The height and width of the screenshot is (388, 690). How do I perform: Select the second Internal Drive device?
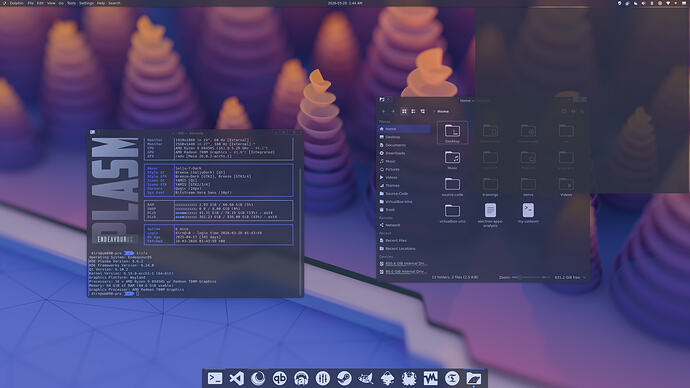[x=404, y=271]
